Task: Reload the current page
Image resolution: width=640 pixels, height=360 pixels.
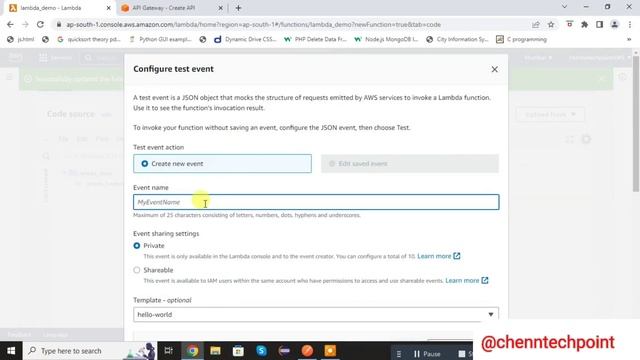Action: (40, 24)
